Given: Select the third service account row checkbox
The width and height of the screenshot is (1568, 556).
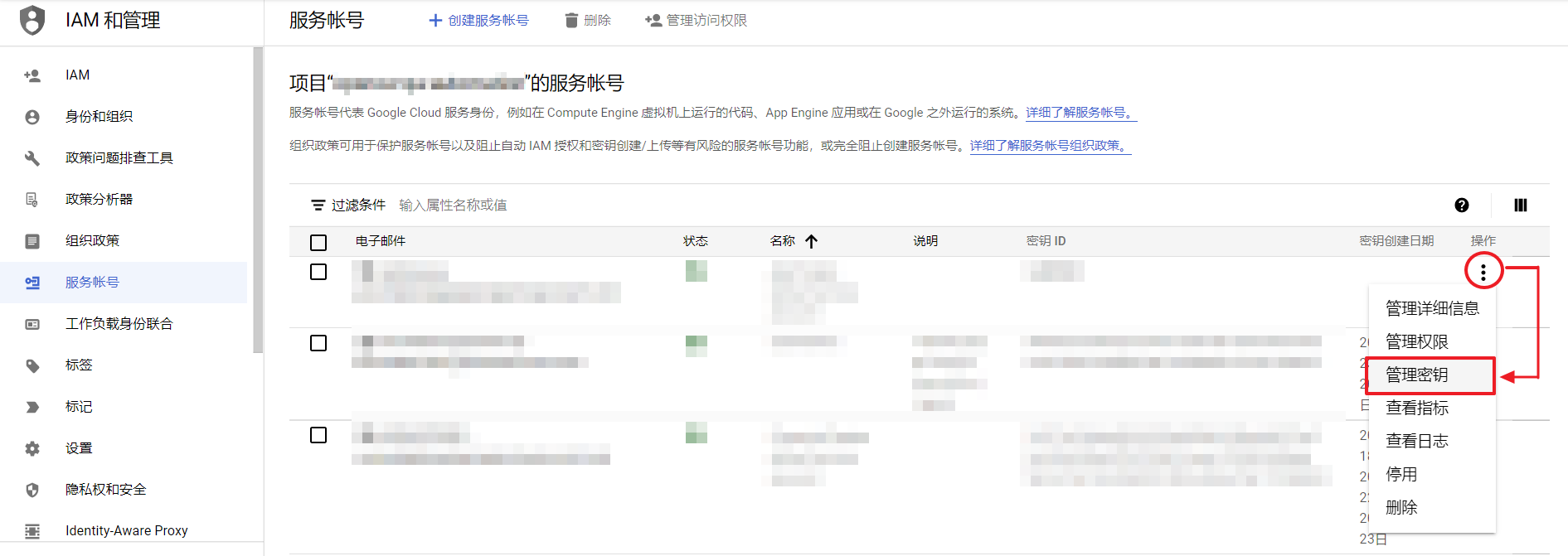Looking at the screenshot, I should click(318, 435).
